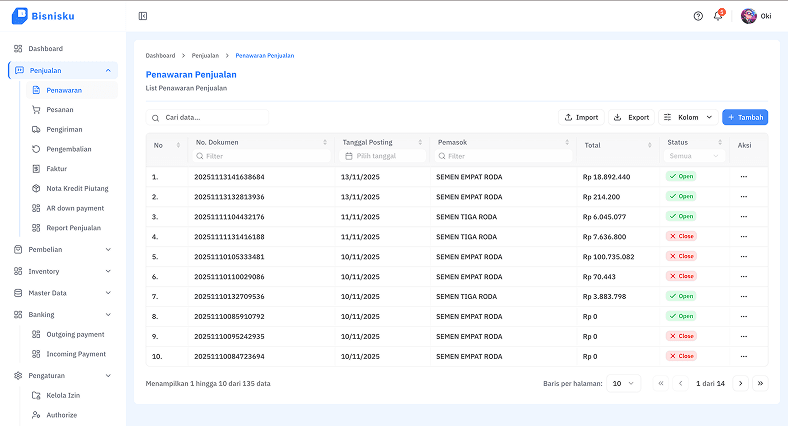Open the Kolom dropdown
Screen dimensions: 788x426
689,117
